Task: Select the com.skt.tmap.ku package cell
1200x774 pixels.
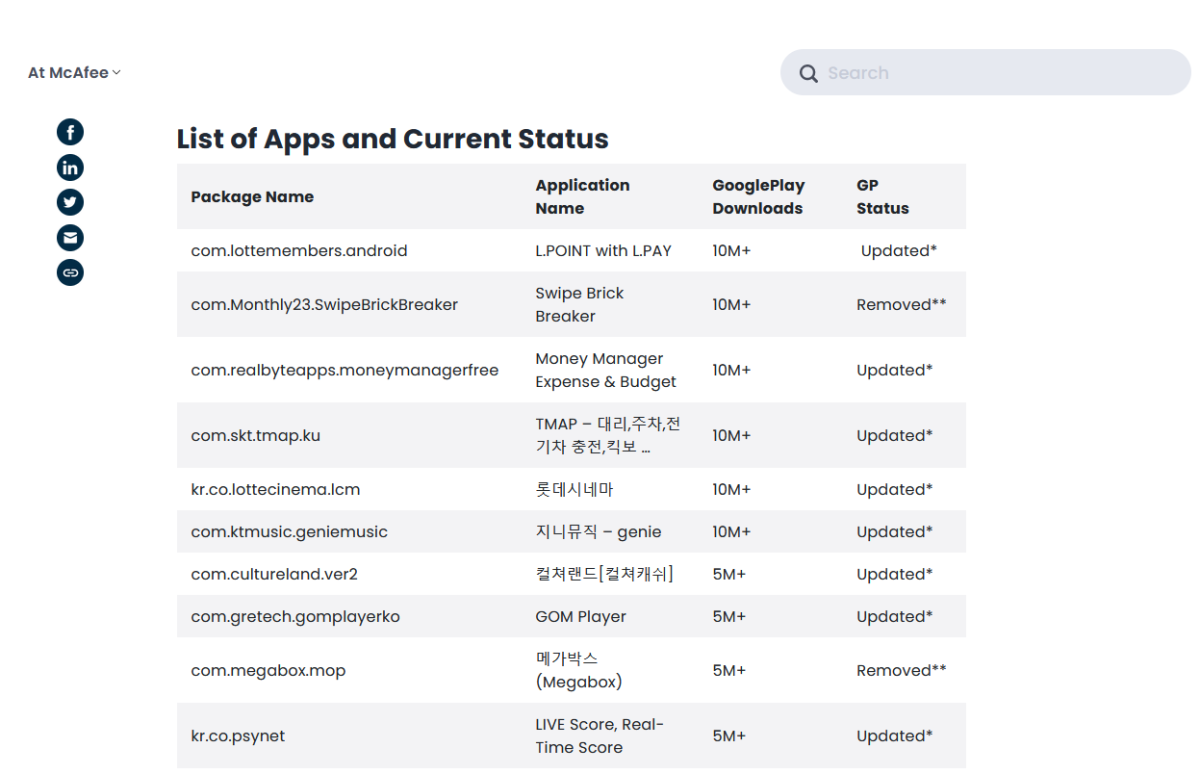Action: (x=255, y=436)
